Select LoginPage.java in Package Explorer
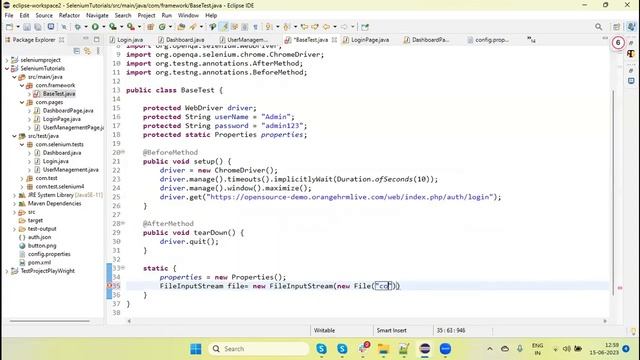Viewport: 640px width, 360px height. click(x=61, y=119)
